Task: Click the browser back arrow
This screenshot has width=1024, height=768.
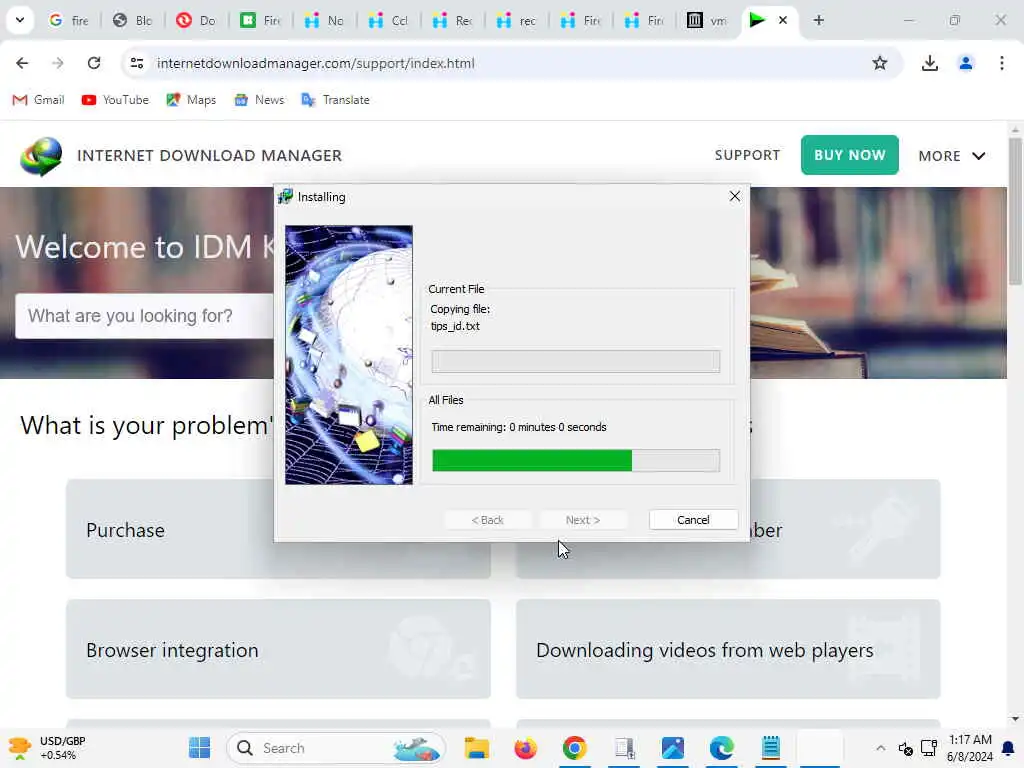Action: click(22, 63)
